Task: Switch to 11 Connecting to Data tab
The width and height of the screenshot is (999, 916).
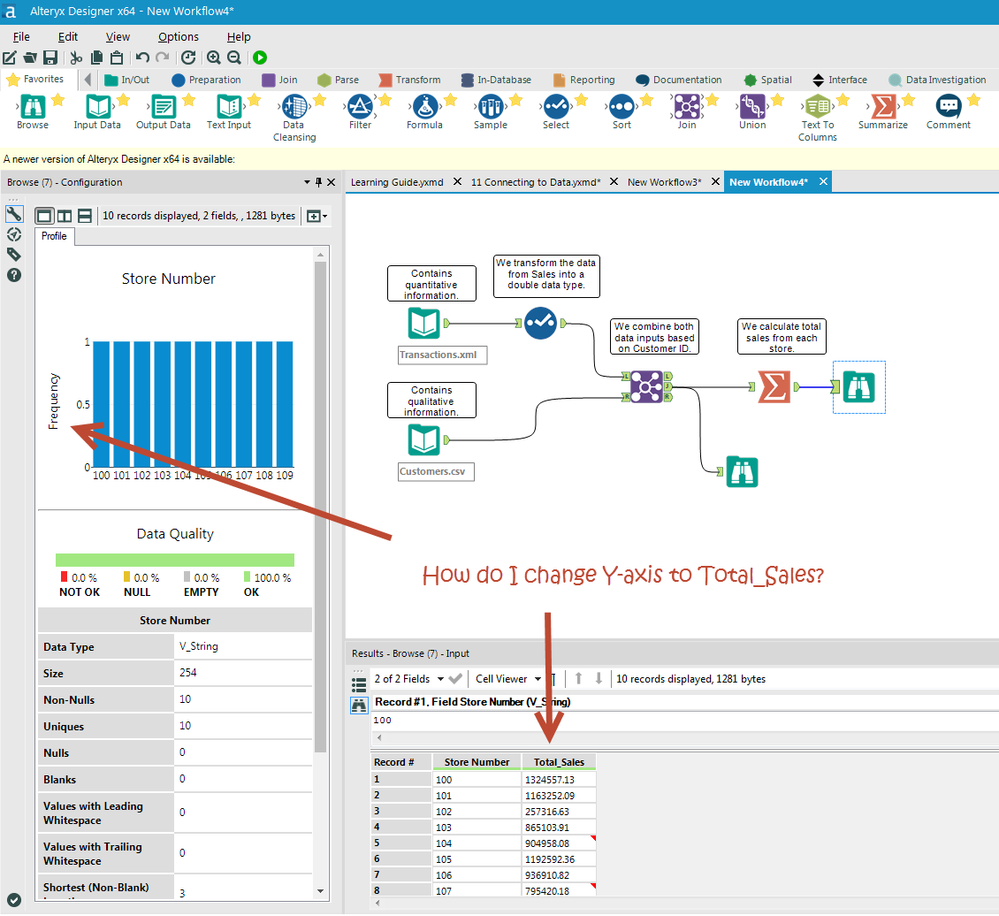Action: tap(535, 182)
